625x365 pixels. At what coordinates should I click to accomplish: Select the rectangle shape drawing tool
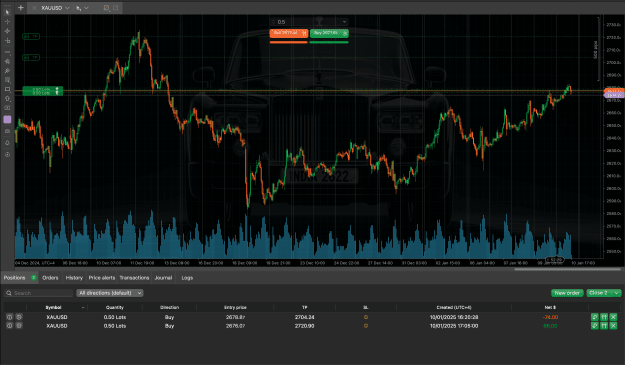(x=7, y=89)
